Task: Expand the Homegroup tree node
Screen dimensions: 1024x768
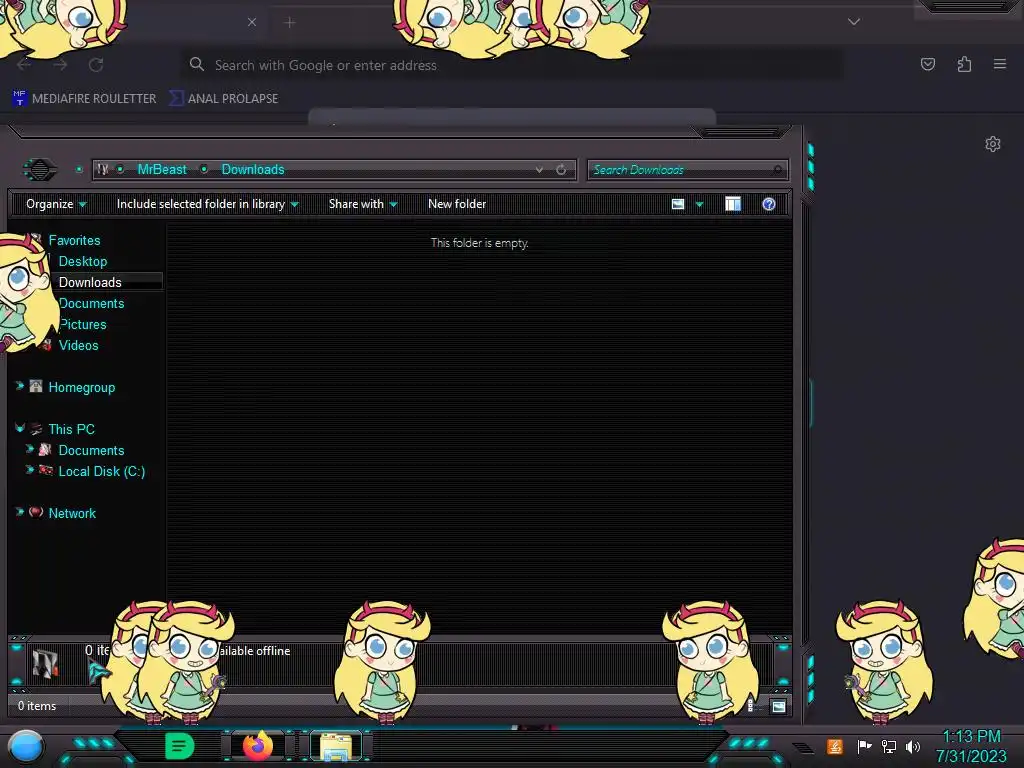Action: pos(20,386)
